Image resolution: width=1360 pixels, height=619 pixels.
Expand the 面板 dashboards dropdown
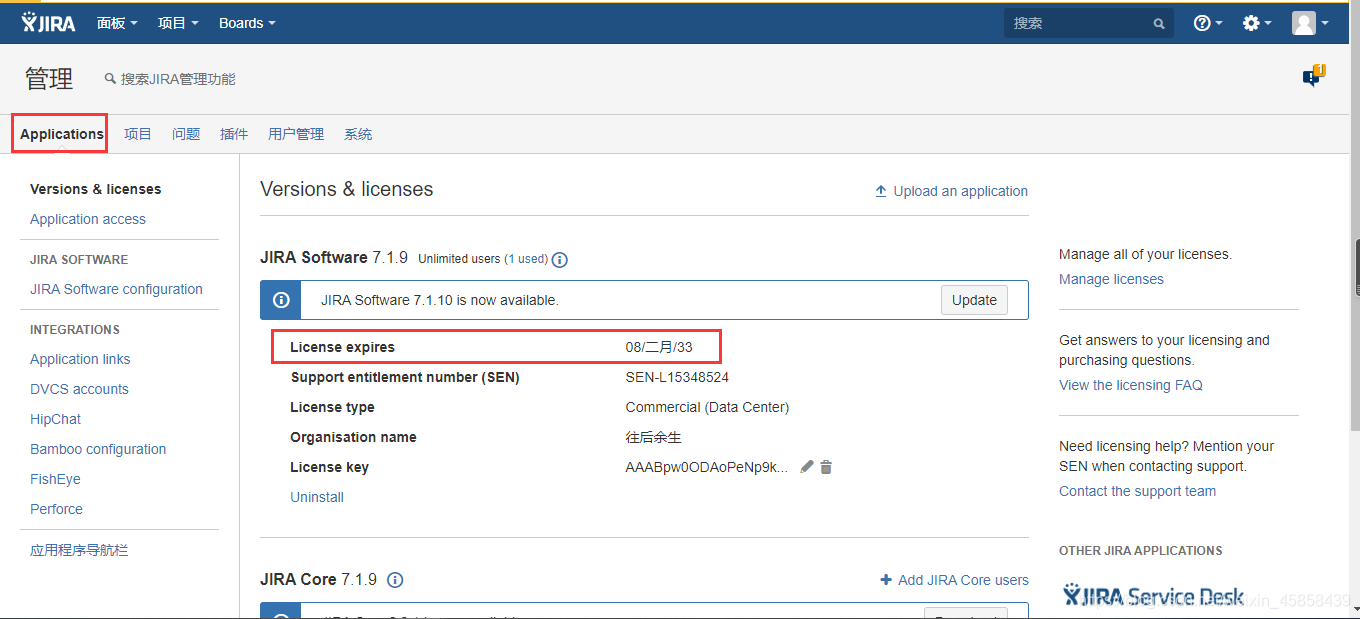pyautogui.click(x=117, y=23)
